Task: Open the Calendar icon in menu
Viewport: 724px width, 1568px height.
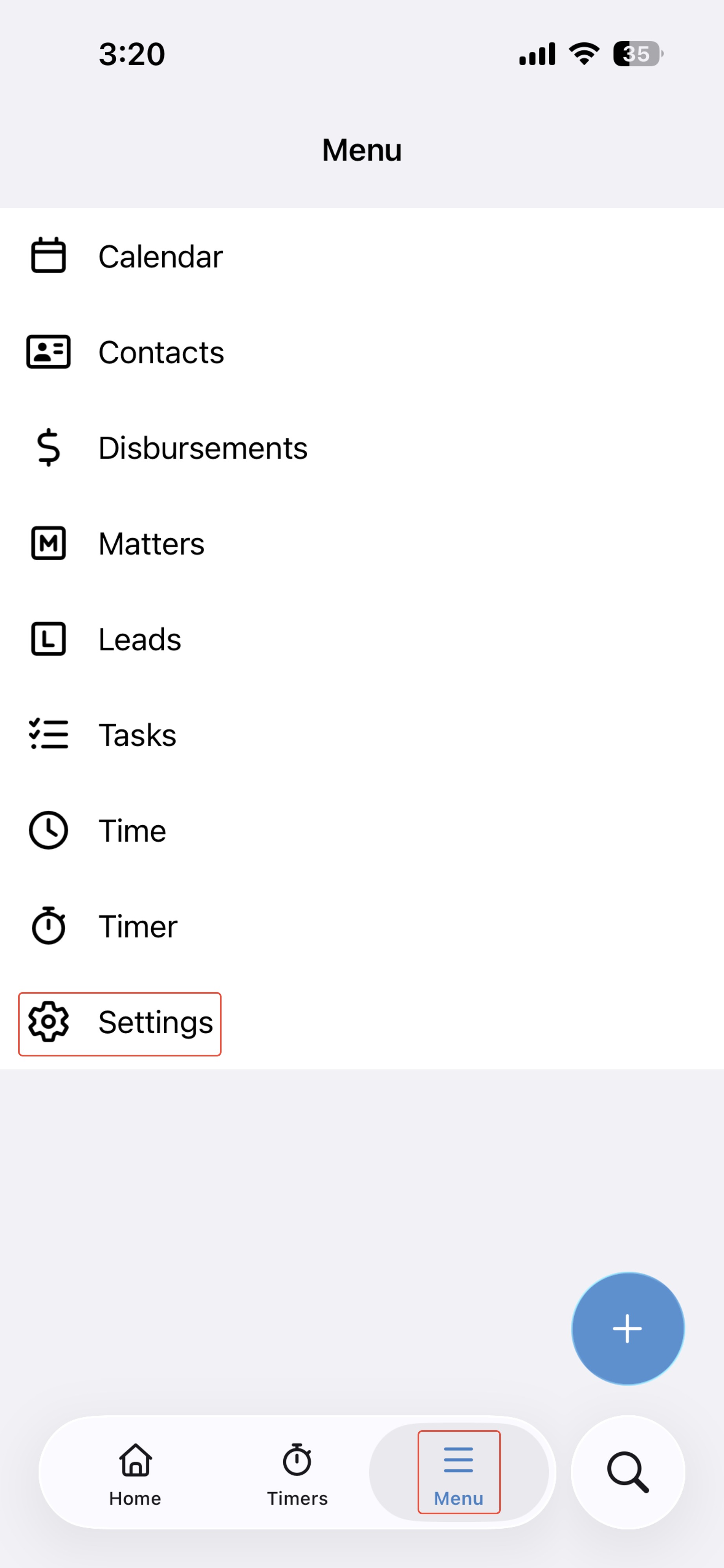Action: [48, 256]
